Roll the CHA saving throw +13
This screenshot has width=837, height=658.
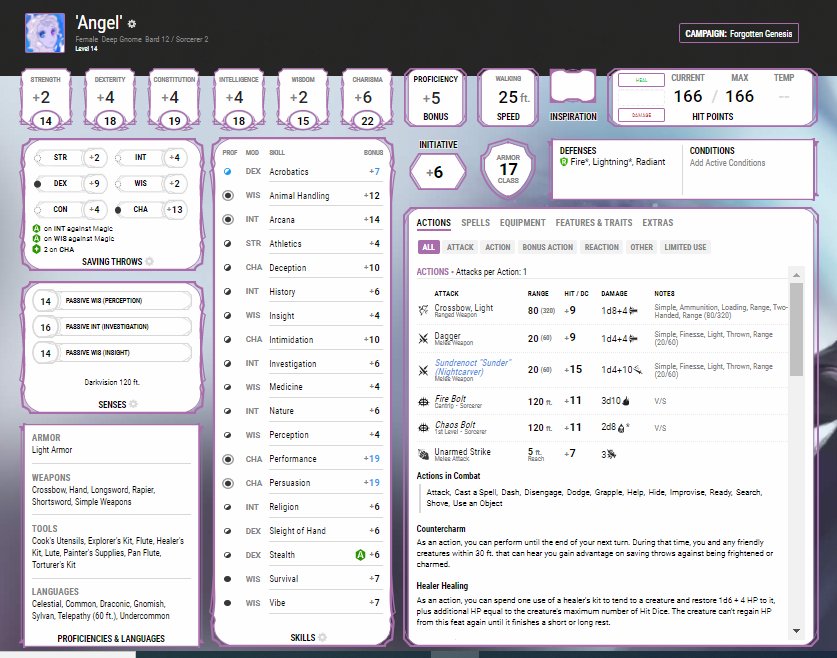tap(151, 210)
